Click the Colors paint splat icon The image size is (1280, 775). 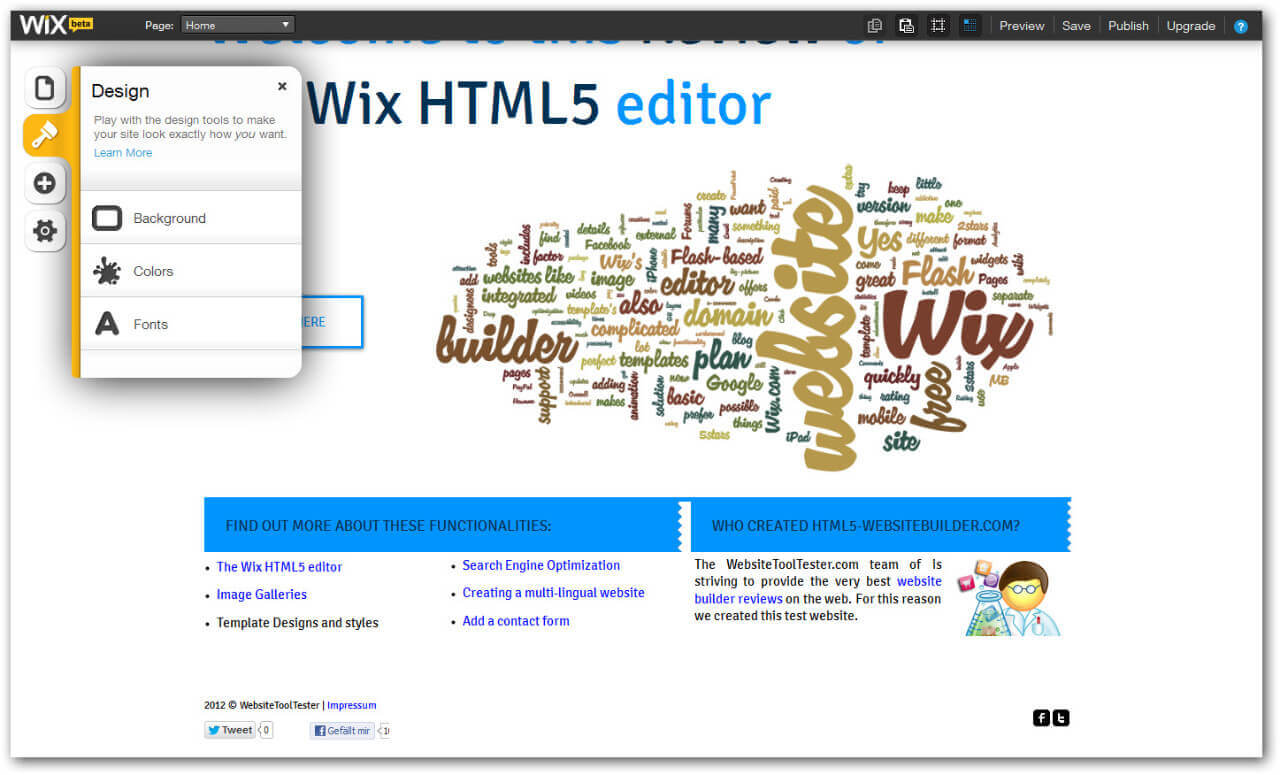[x=107, y=271]
